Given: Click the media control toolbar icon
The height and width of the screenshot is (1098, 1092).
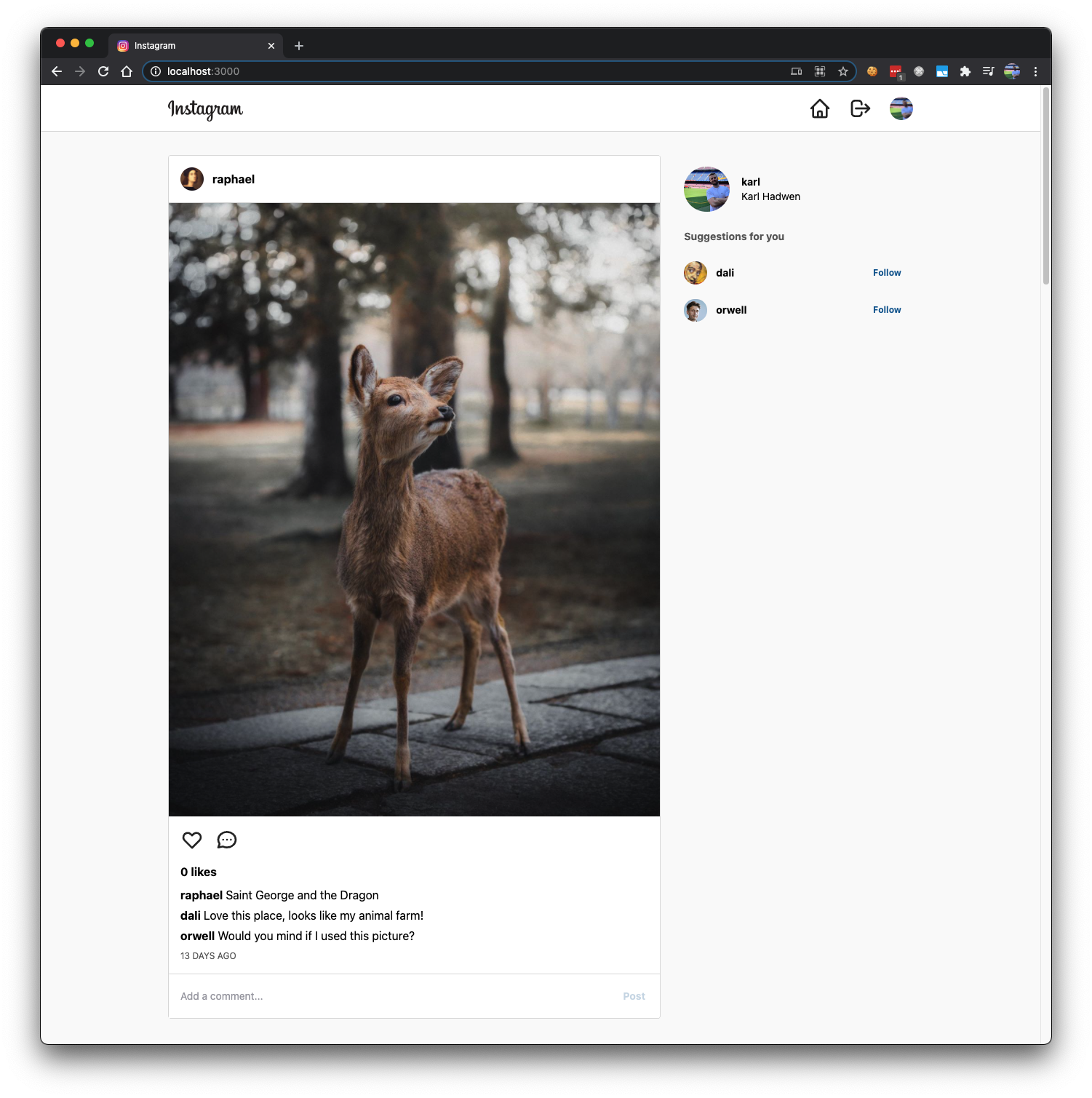Looking at the screenshot, I should click(x=988, y=71).
